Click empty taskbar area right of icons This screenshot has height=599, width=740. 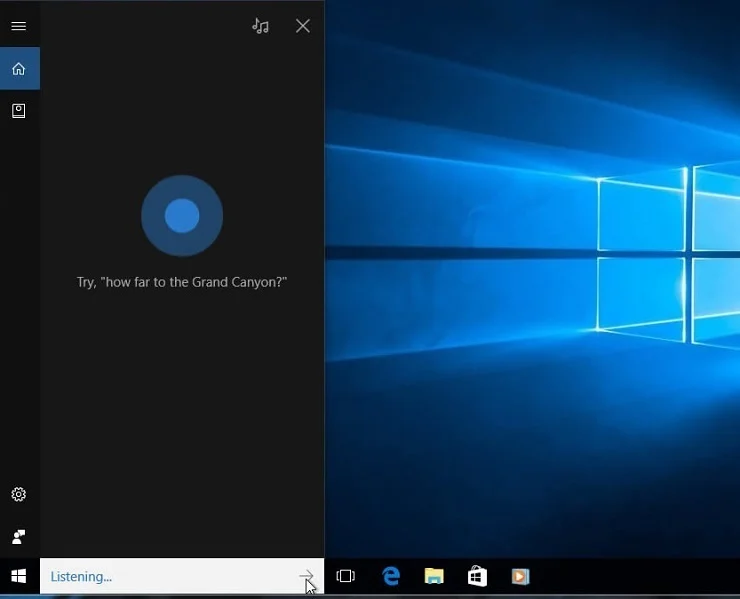[x=640, y=576]
